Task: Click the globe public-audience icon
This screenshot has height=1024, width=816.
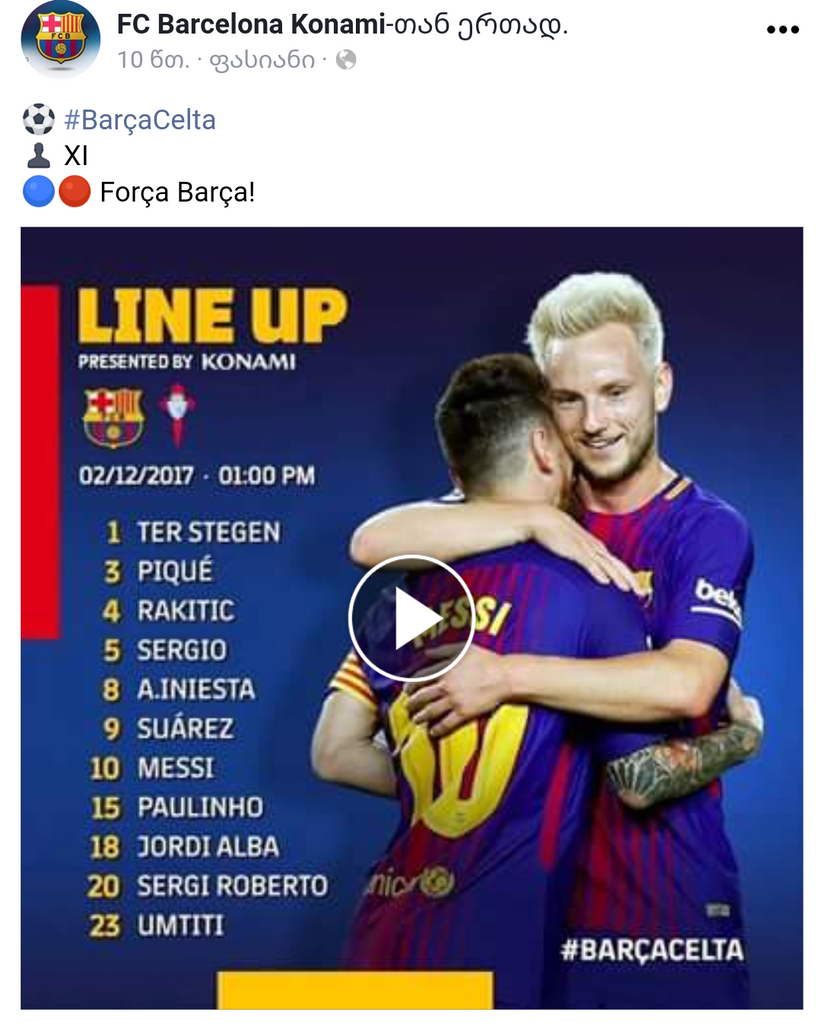Action: [x=346, y=60]
